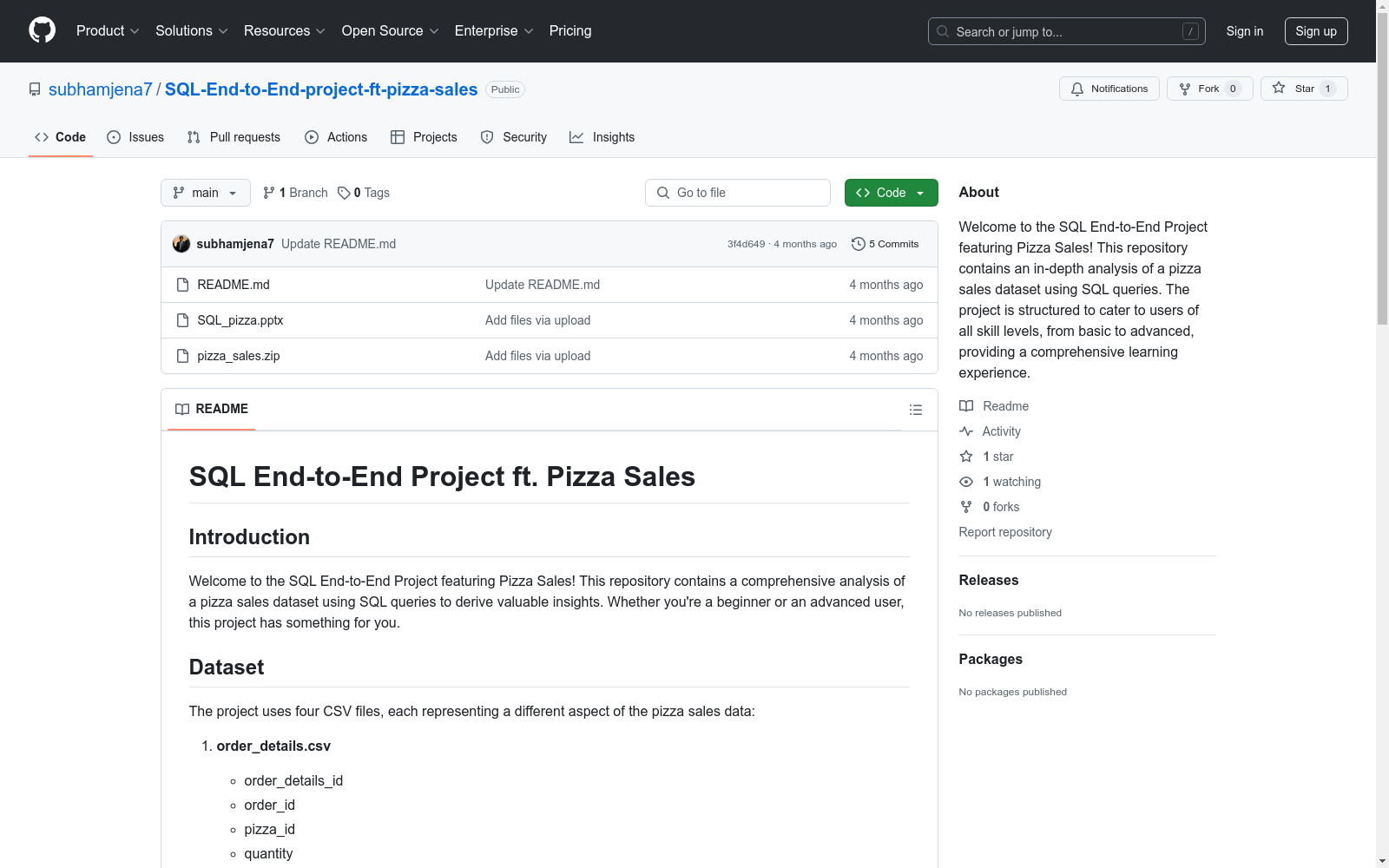Click the file icon beside README.md
This screenshot has width=1389, height=868.
pos(182,285)
